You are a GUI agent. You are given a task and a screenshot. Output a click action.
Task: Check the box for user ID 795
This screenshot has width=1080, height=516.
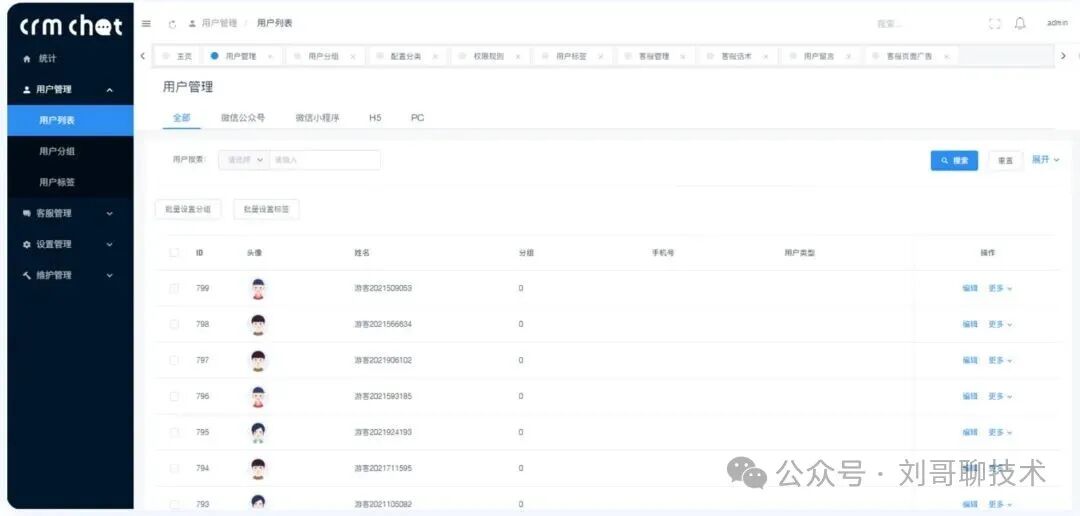174,433
